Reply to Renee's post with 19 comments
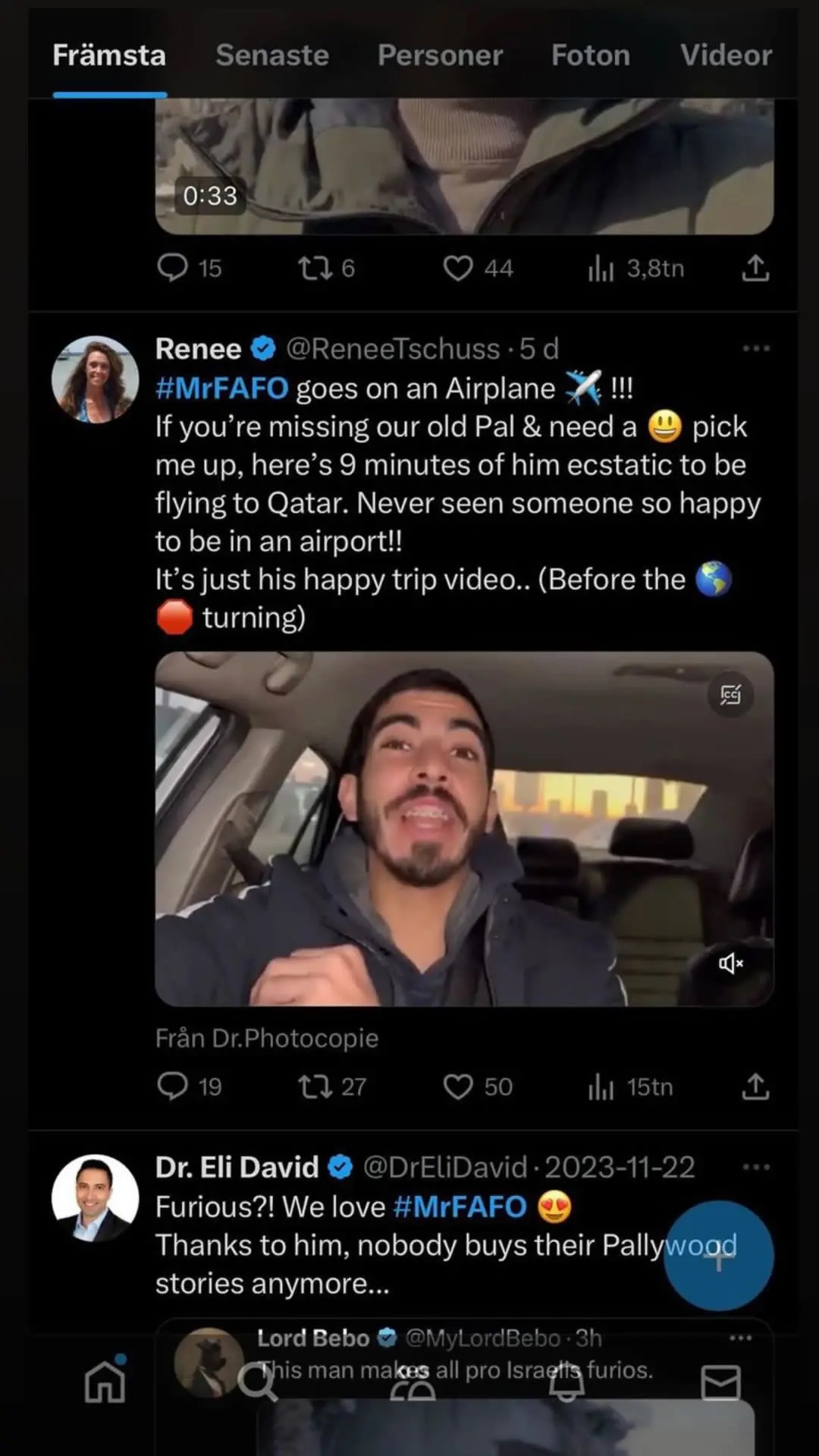This screenshot has height=1456, width=819. click(x=172, y=1086)
